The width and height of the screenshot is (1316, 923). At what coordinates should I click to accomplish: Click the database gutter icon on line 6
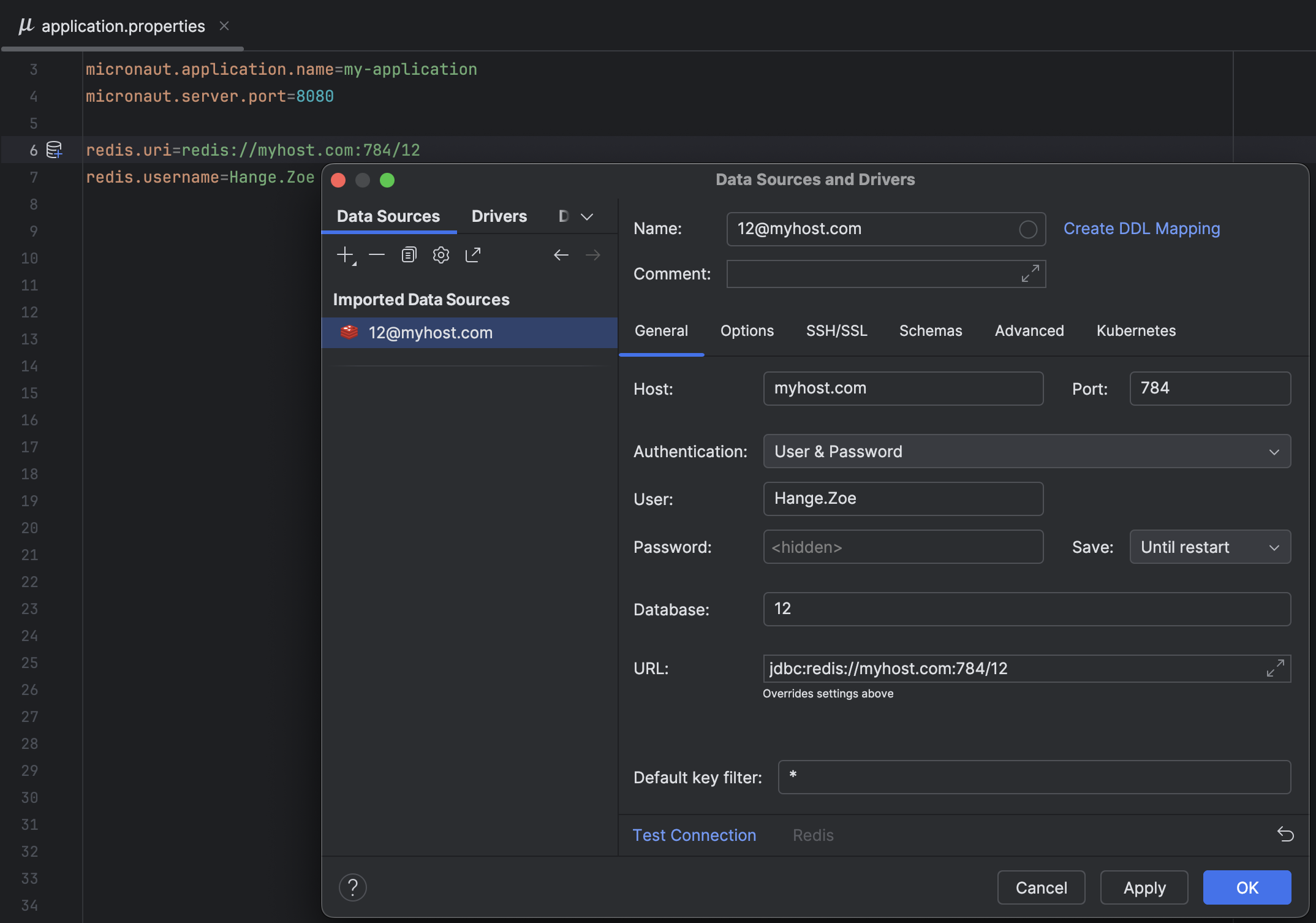(x=55, y=150)
